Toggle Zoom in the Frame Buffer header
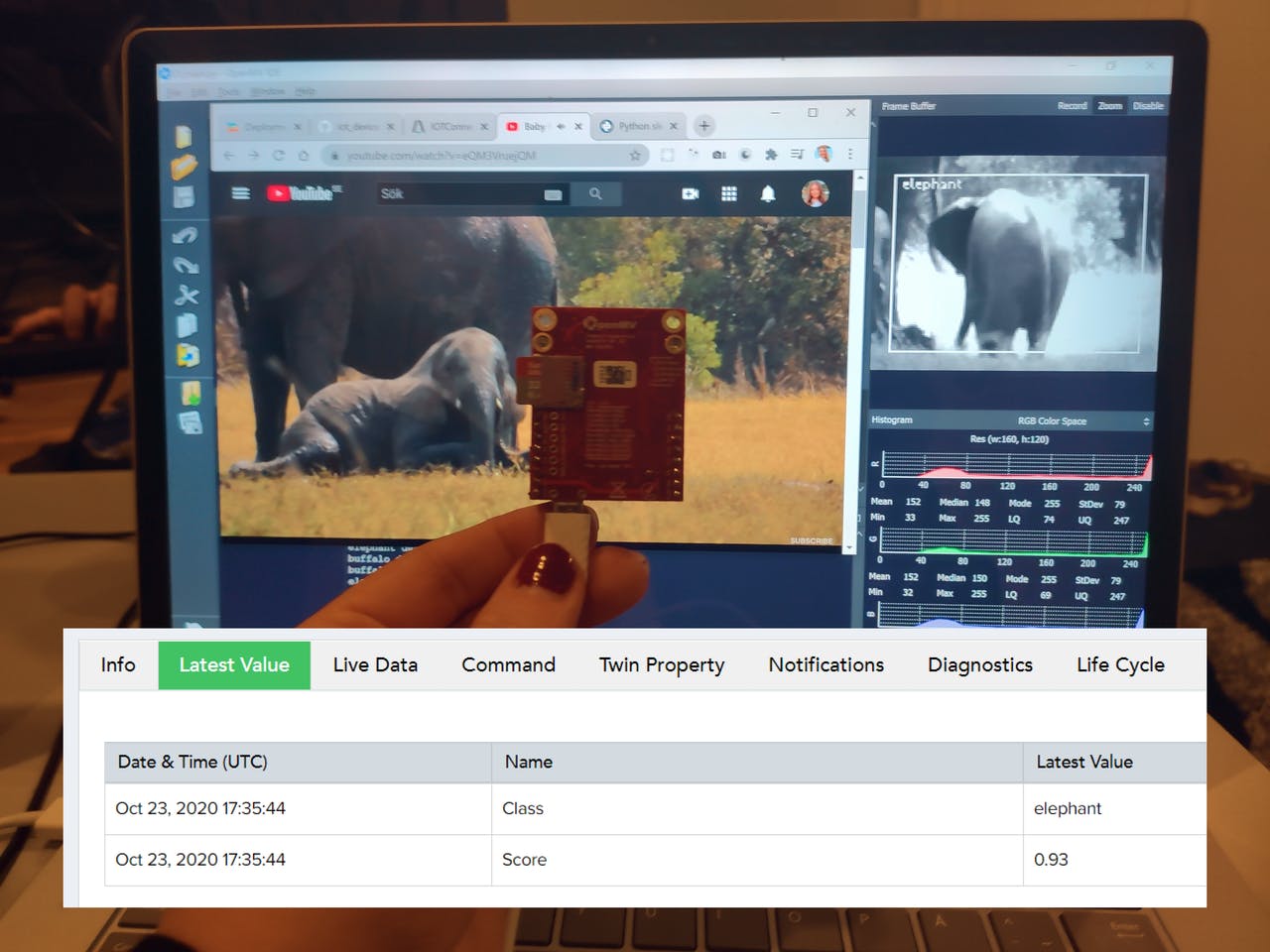Screen dimensions: 1270x952 [1110, 106]
